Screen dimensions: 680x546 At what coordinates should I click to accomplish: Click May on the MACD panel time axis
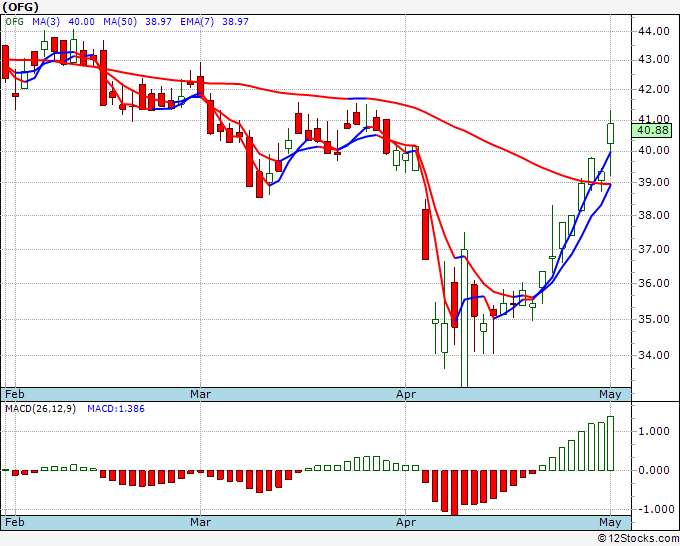610,522
